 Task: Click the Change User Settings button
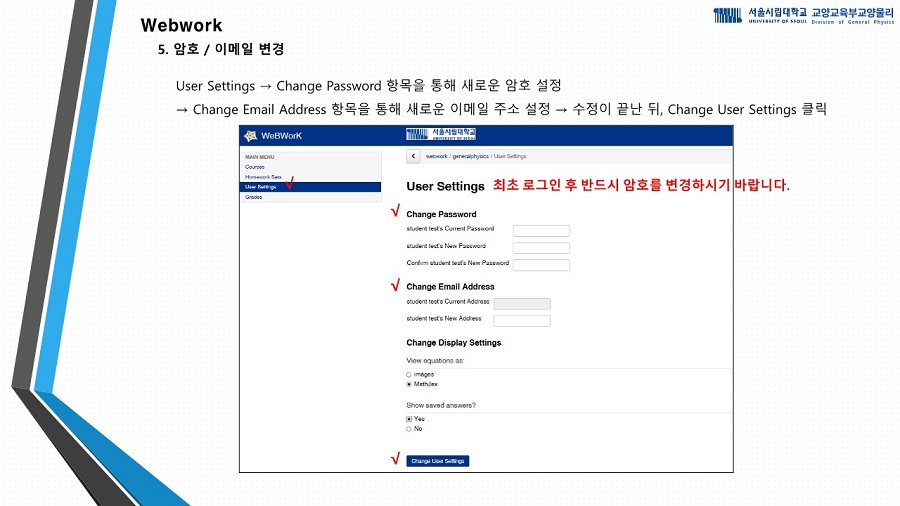point(438,461)
